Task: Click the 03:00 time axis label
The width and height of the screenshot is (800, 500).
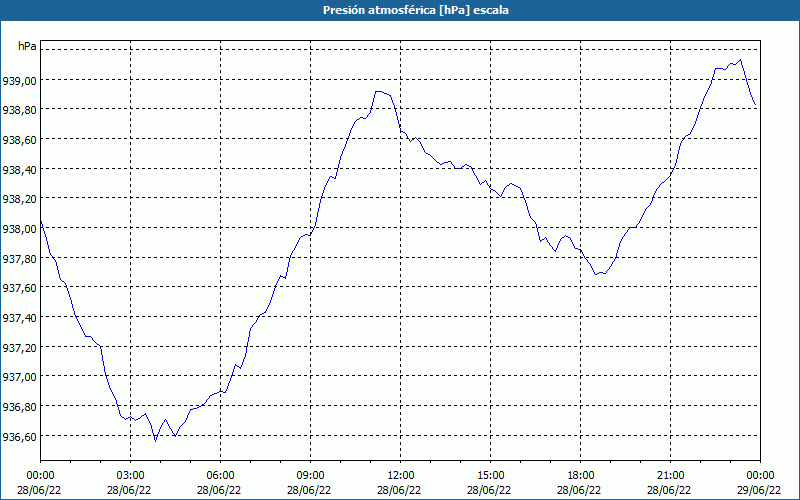Action: (131, 476)
